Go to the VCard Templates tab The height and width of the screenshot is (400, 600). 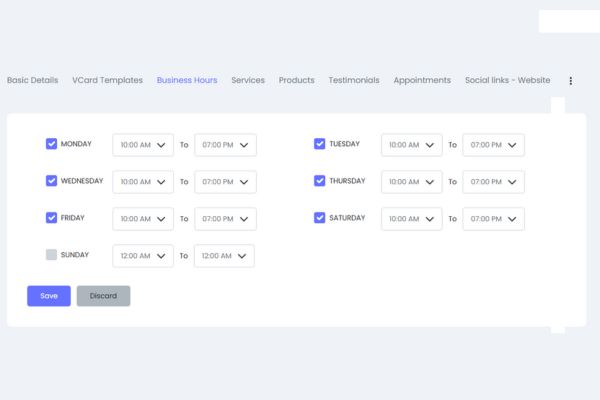[107, 80]
